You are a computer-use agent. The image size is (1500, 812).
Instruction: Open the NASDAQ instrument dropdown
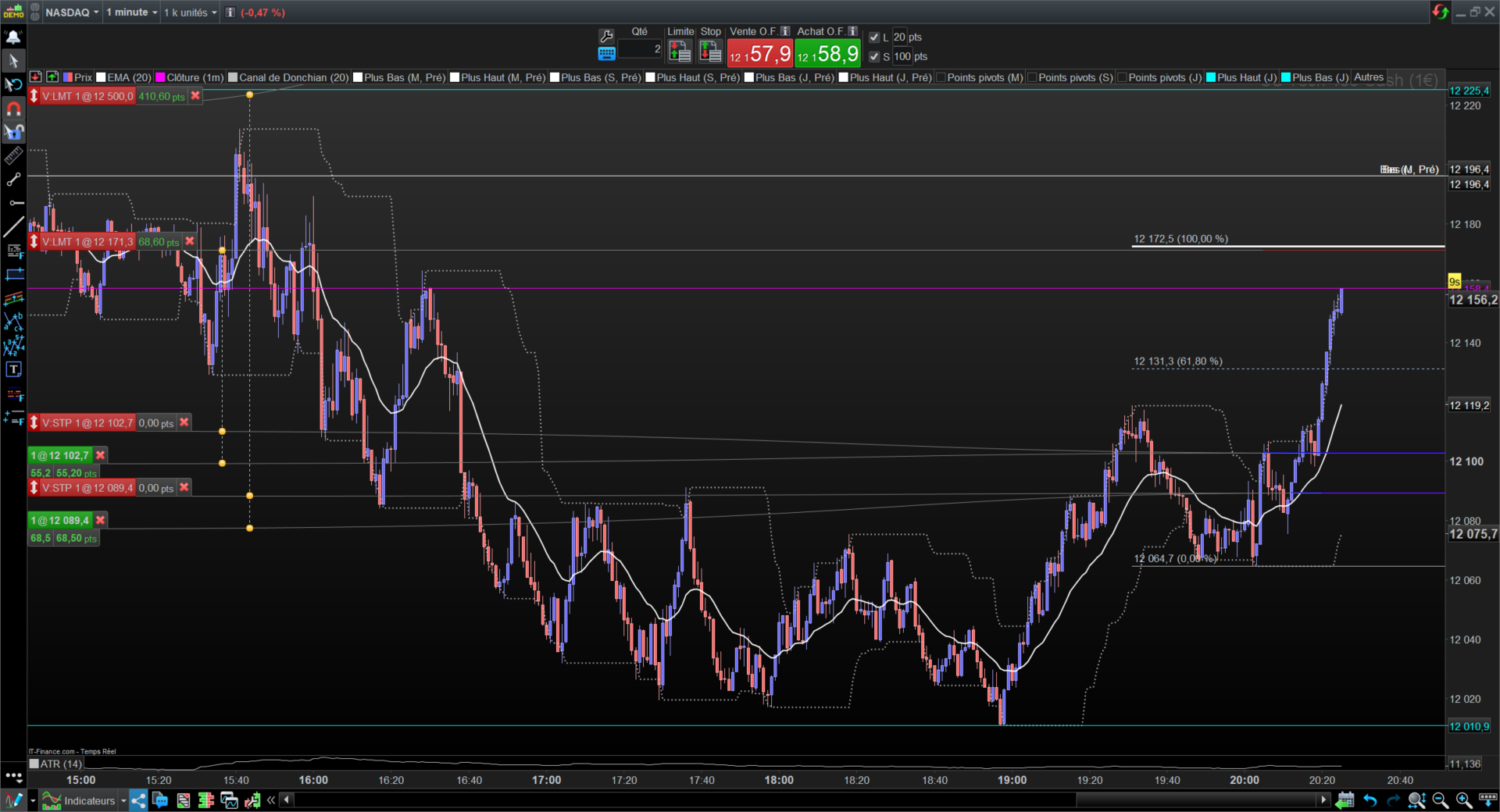coord(72,12)
